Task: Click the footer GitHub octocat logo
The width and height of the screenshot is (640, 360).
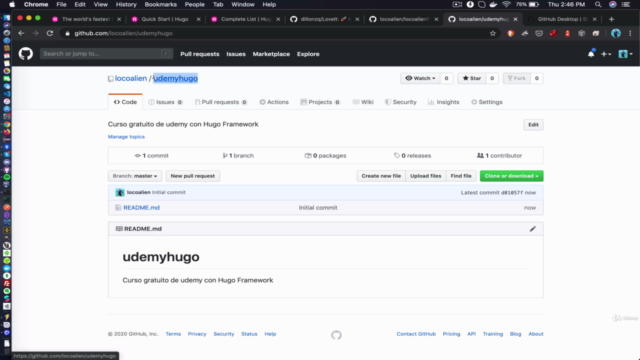Action: click(x=336, y=335)
